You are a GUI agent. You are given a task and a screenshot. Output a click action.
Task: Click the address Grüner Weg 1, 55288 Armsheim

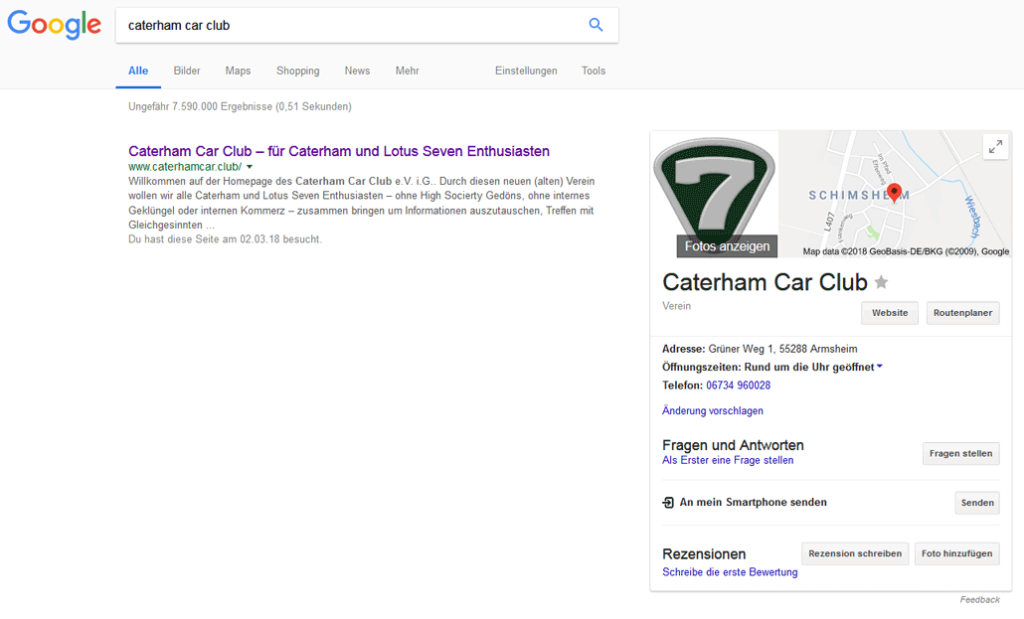tap(782, 349)
